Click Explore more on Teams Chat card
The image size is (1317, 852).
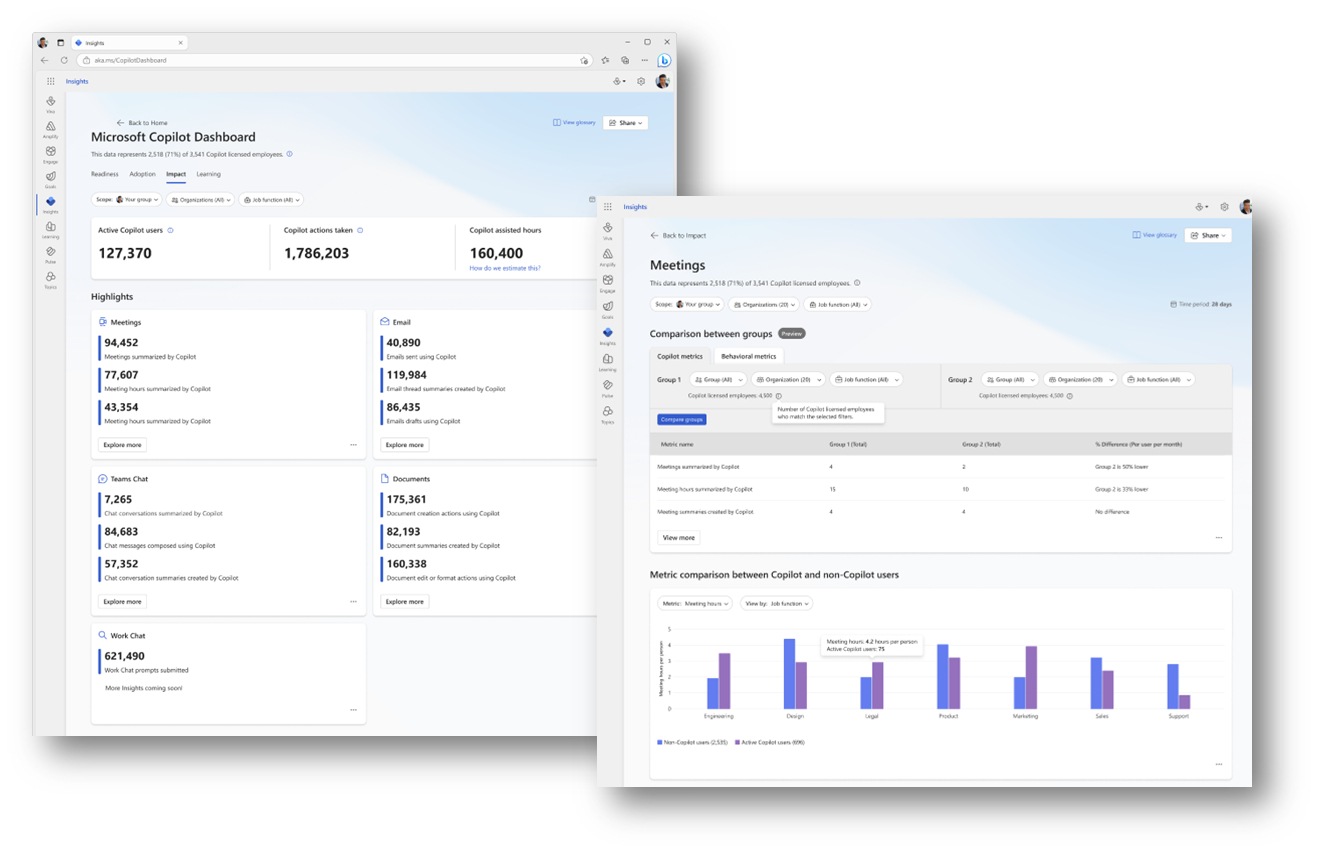click(122, 602)
